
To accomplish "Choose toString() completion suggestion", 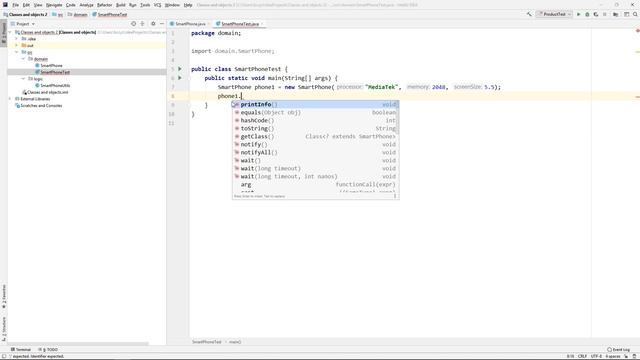I will (315, 129).
